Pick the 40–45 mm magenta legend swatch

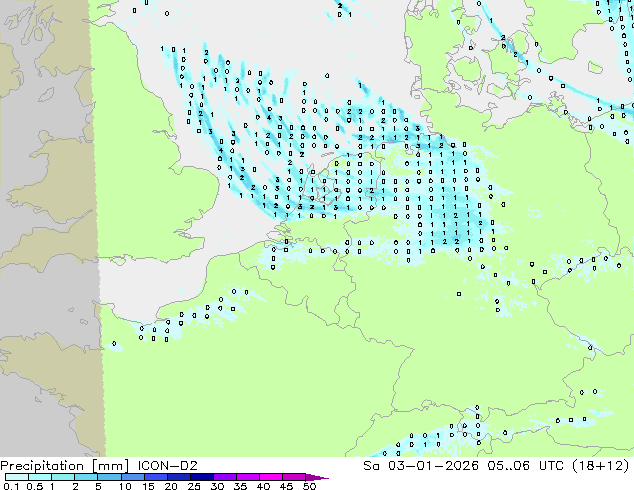click(x=271, y=477)
